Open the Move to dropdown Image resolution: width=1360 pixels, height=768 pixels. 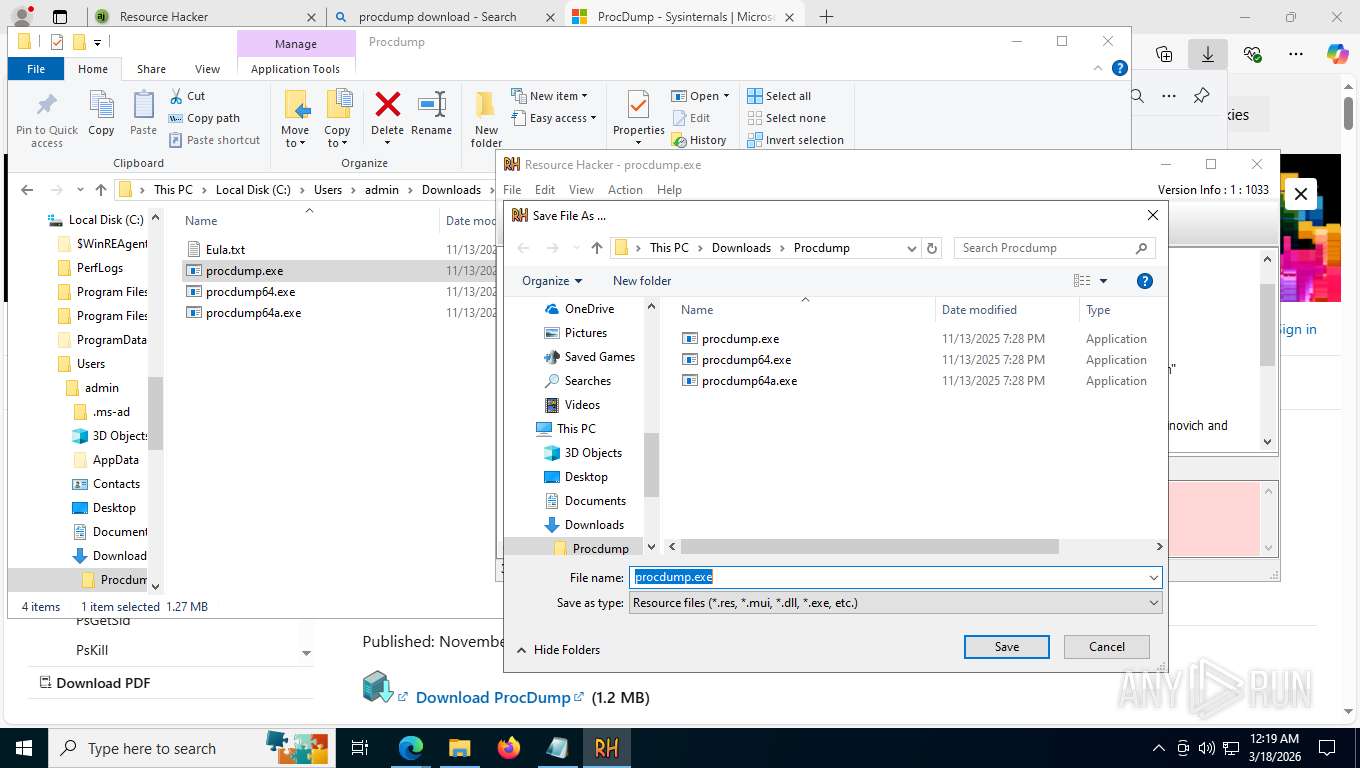tap(295, 137)
